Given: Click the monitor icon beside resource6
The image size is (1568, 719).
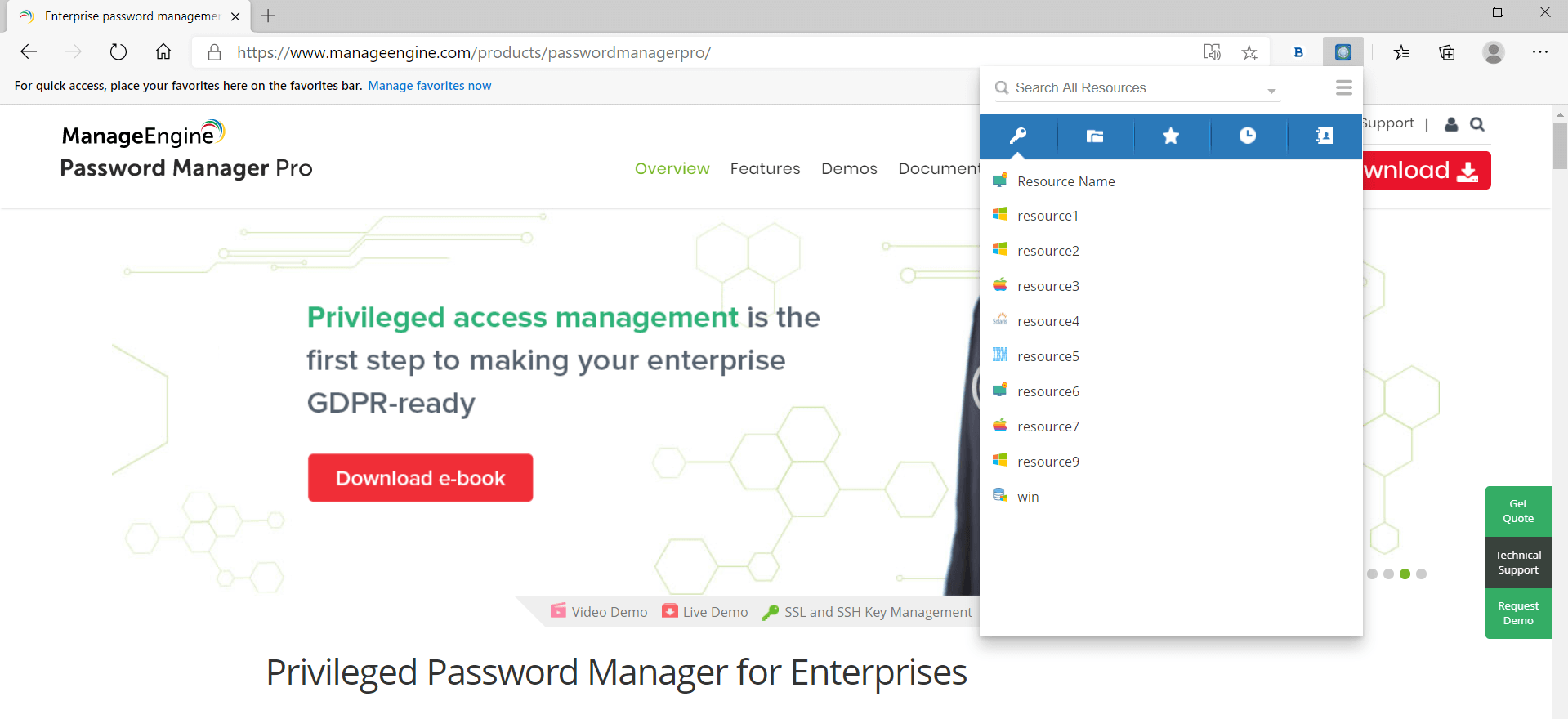Looking at the screenshot, I should [x=1000, y=390].
